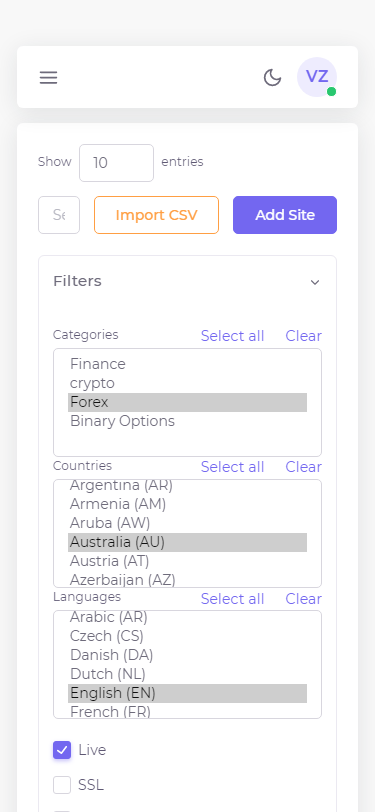The image size is (375, 812).
Task: Open the hamburger navigation menu
Action: point(49,78)
